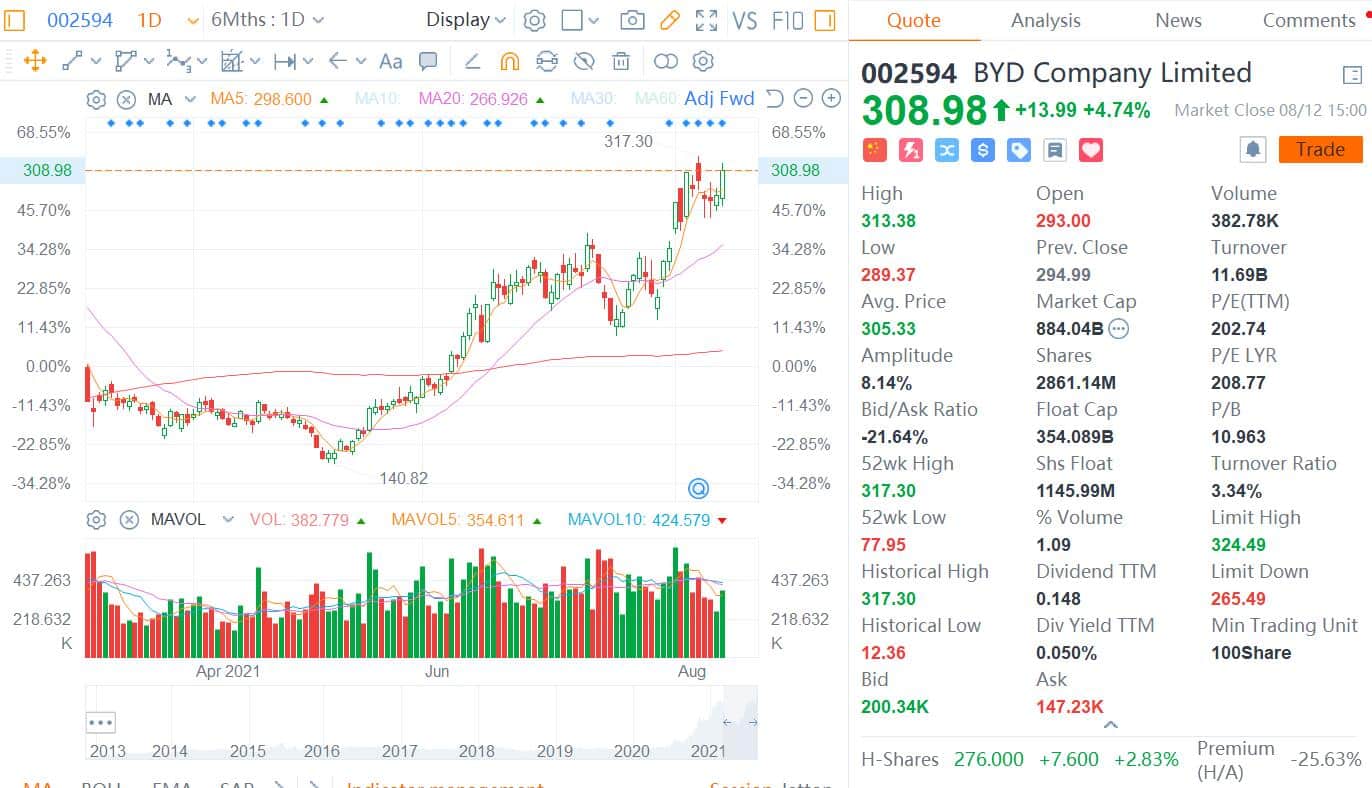Open the Analysis tab
This screenshot has height=788, width=1372.
tap(1045, 20)
